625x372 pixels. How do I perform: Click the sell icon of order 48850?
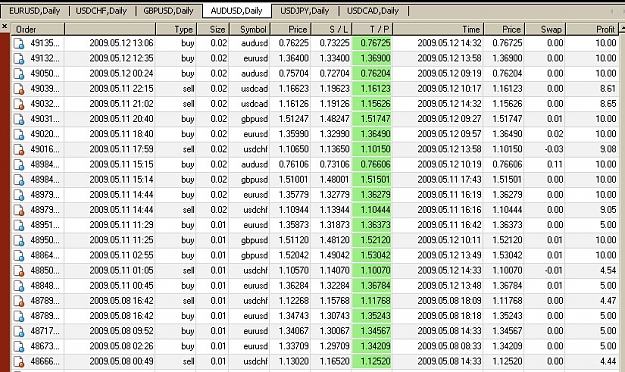pos(19,270)
